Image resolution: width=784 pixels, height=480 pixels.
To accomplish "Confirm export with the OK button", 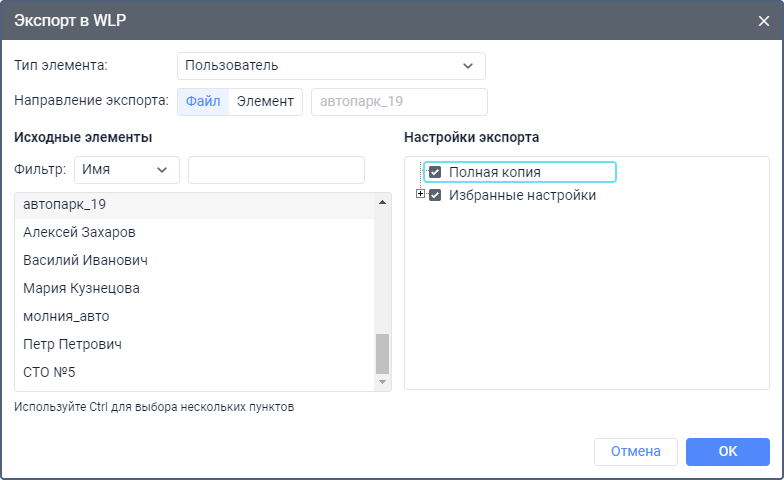I will pos(727,452).
